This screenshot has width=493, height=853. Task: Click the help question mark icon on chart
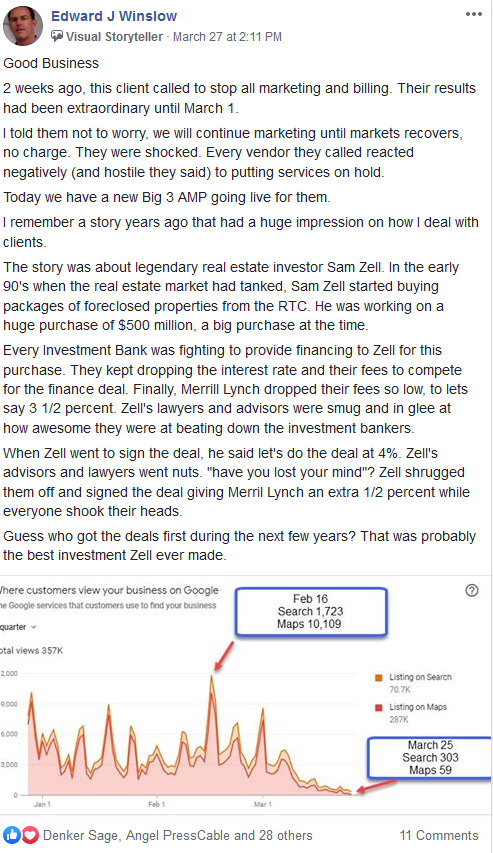click(x=472, y=590)
